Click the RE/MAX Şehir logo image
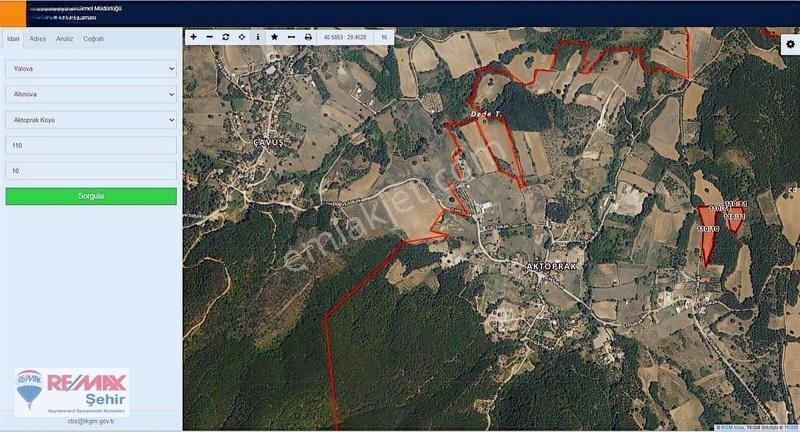Viewport: 800px width, 432px height. coord(71,392)
